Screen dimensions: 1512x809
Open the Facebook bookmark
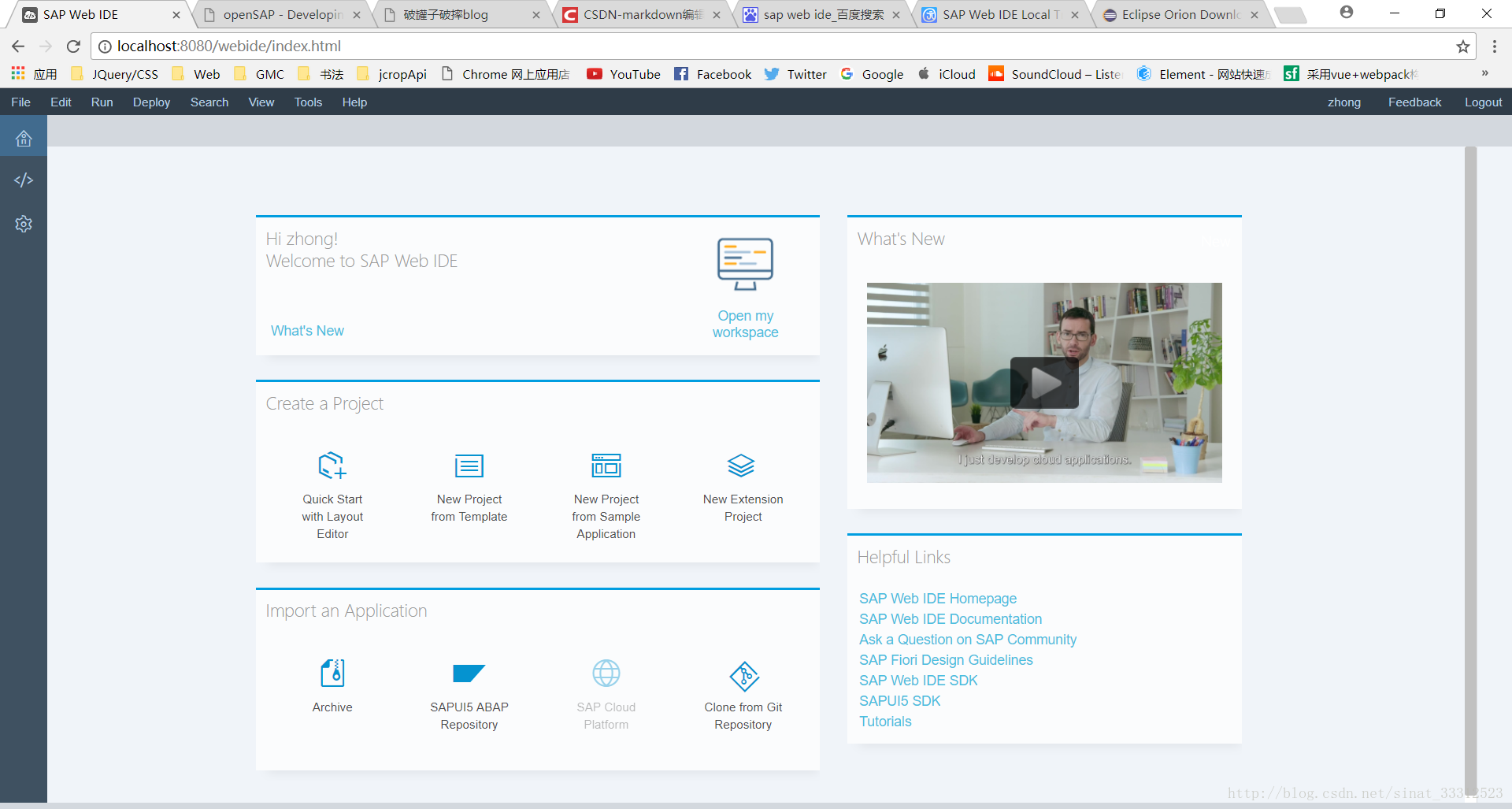[713, 74]
